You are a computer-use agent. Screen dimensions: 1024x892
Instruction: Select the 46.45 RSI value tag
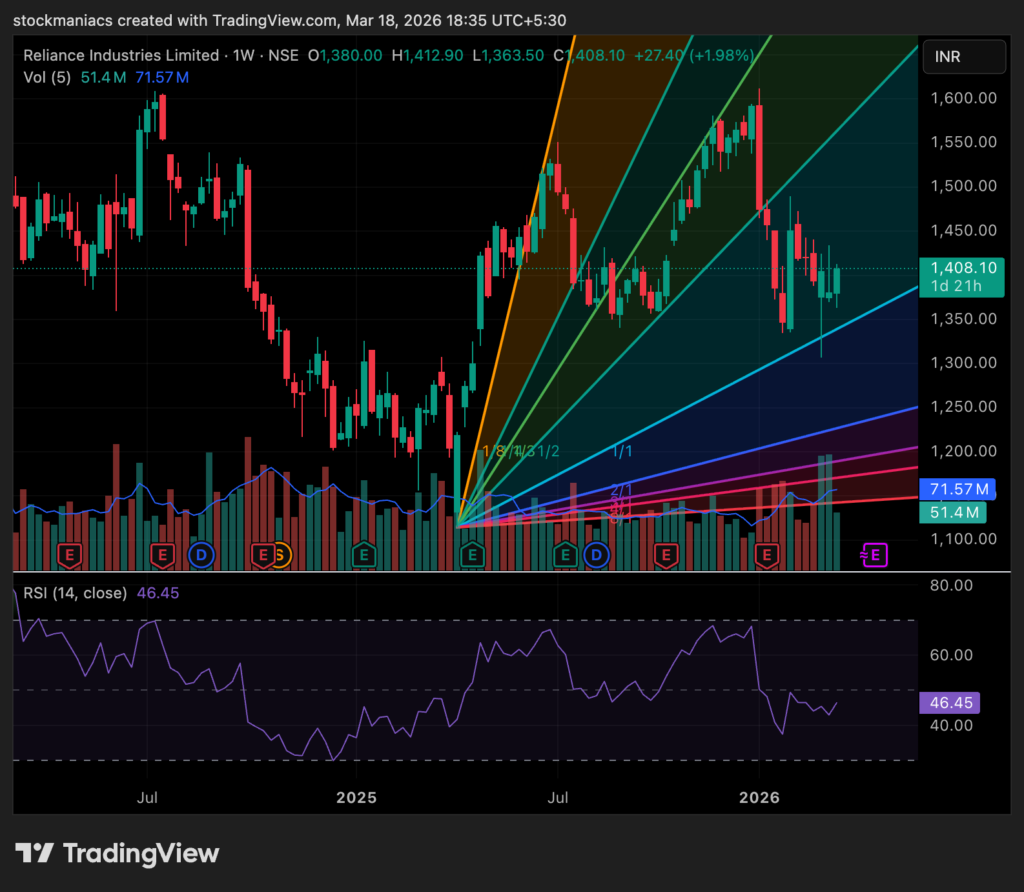tap(949, 703)
